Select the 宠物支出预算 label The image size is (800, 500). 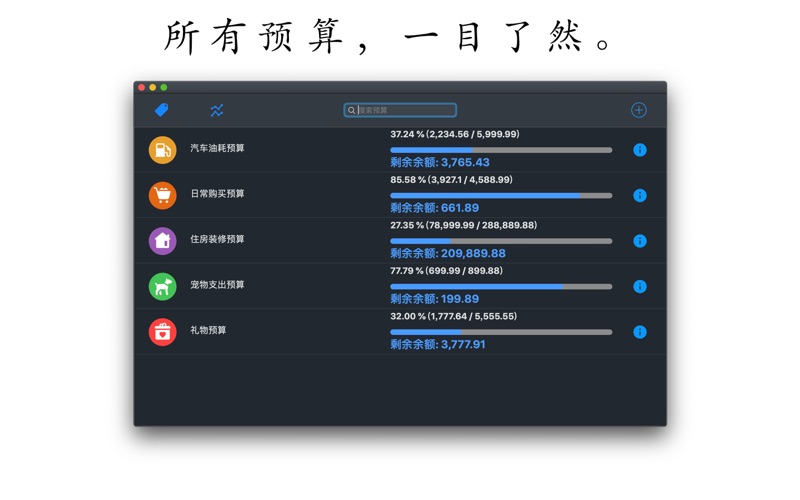pyautogui.click(x=217, y=284)
